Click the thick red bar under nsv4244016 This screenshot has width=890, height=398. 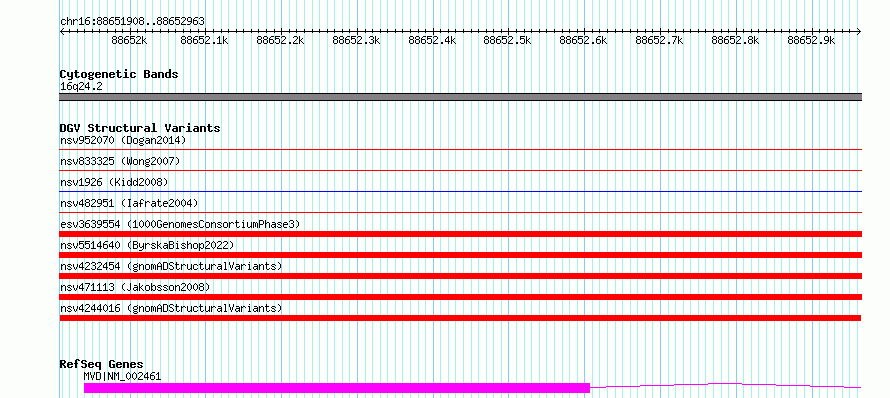click(x=460, y=318)
